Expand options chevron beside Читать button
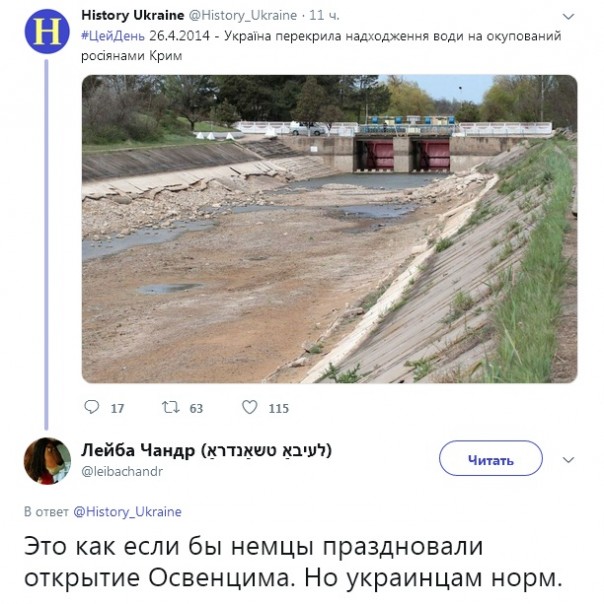Viewport: 604px width, 604px height. click(x=568, y=460)
